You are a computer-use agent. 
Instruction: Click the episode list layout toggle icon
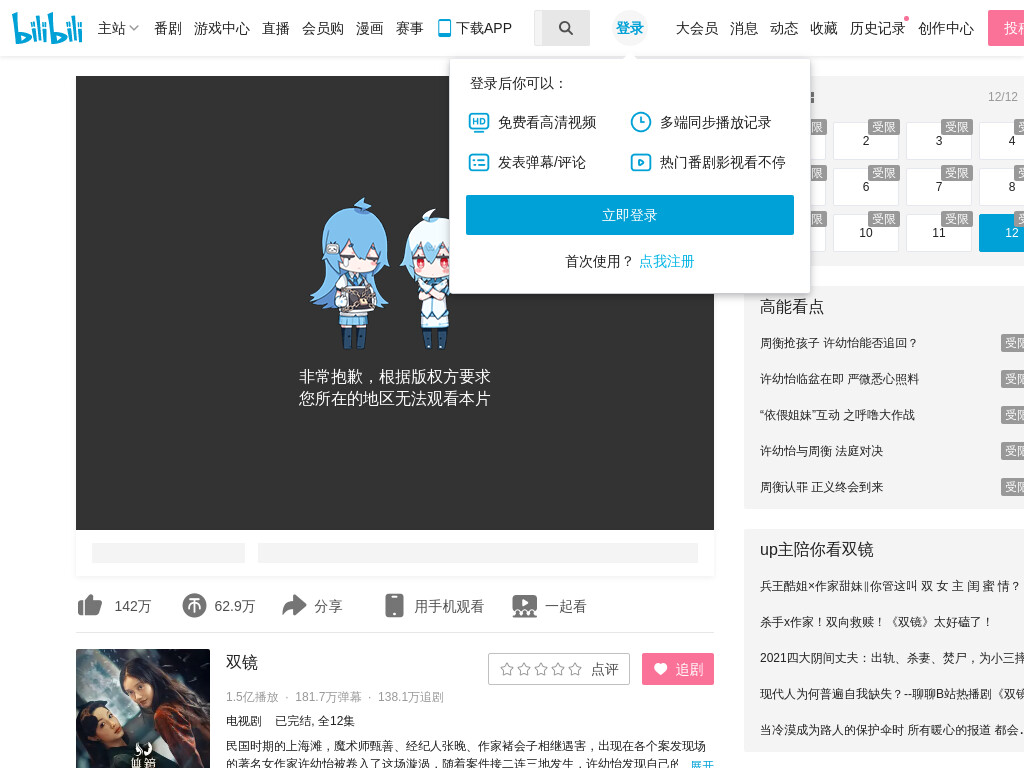point(812,97)
